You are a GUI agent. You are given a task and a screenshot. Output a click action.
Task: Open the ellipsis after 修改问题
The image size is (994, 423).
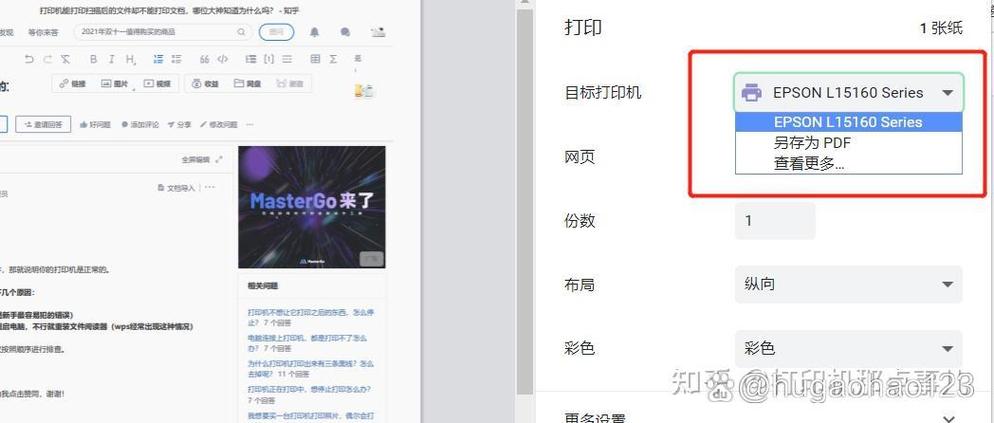tap(250, 124)
